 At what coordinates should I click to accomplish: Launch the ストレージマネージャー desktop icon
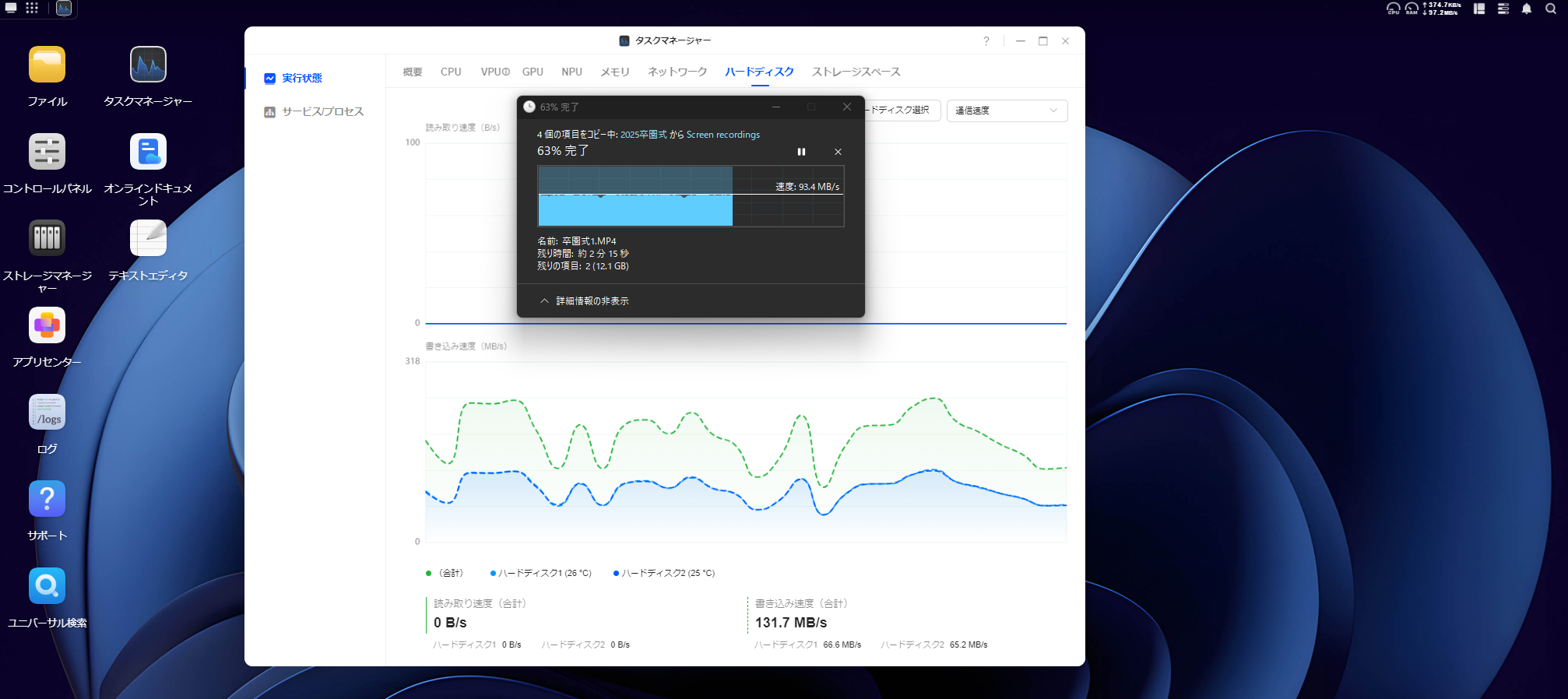47,239
